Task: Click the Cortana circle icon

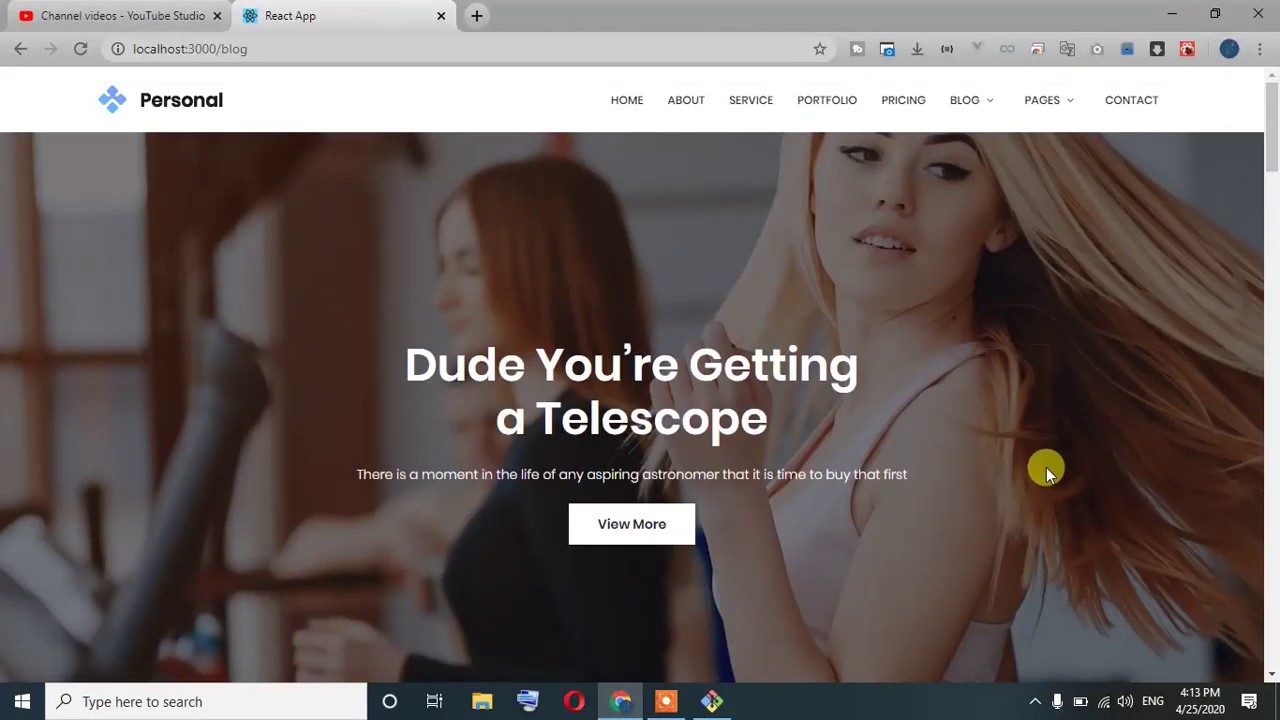Action: (x=390, y=702)
